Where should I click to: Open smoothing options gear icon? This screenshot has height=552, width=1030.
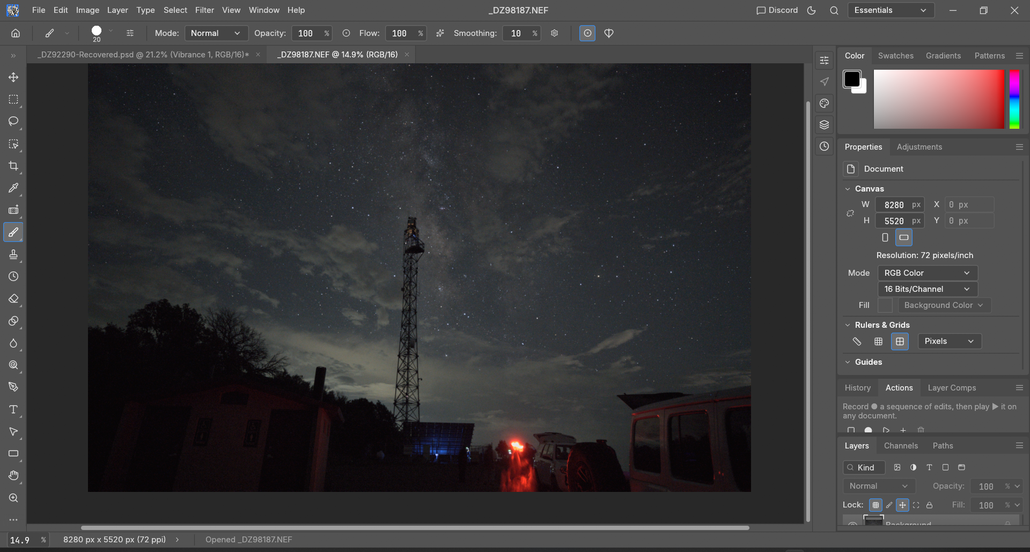pyautogui.click(x=554, y=33)
